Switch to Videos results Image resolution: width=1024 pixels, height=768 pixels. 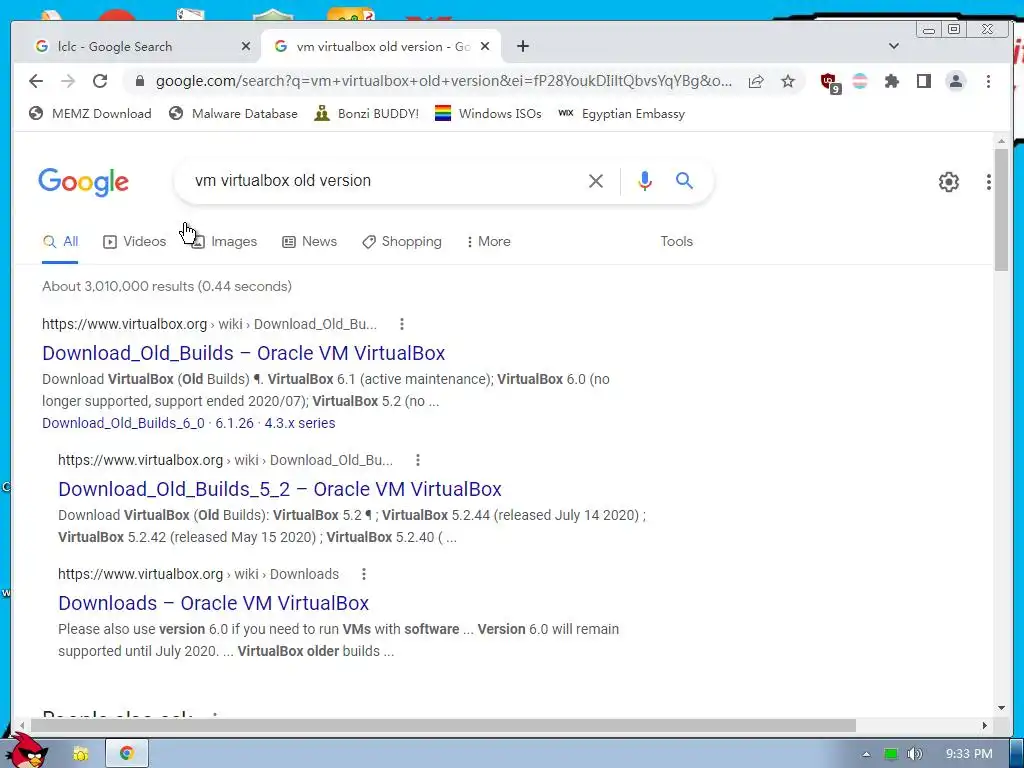tap(135, 242)
